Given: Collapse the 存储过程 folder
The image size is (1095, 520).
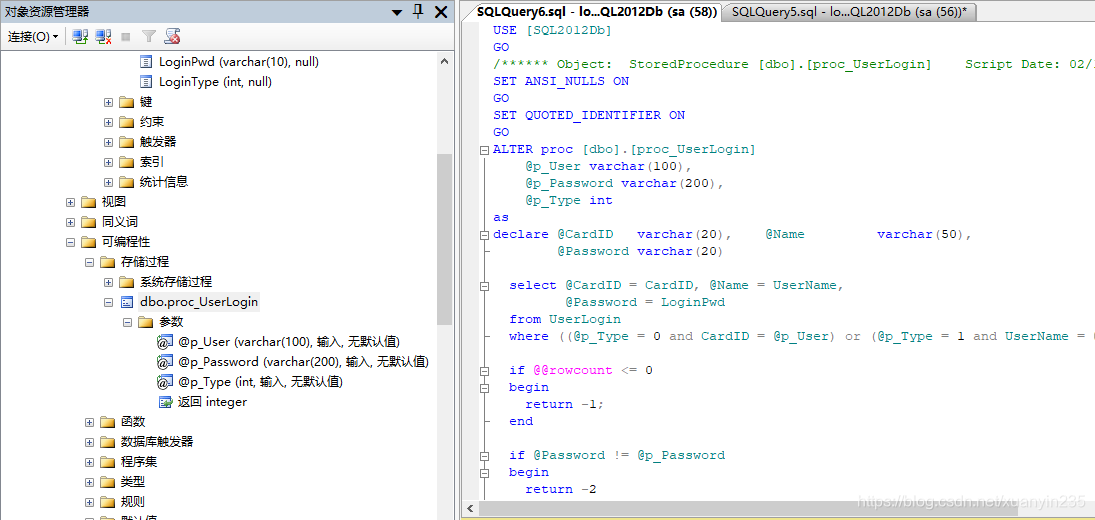Looking at the screenshot, I should [89, 262].
